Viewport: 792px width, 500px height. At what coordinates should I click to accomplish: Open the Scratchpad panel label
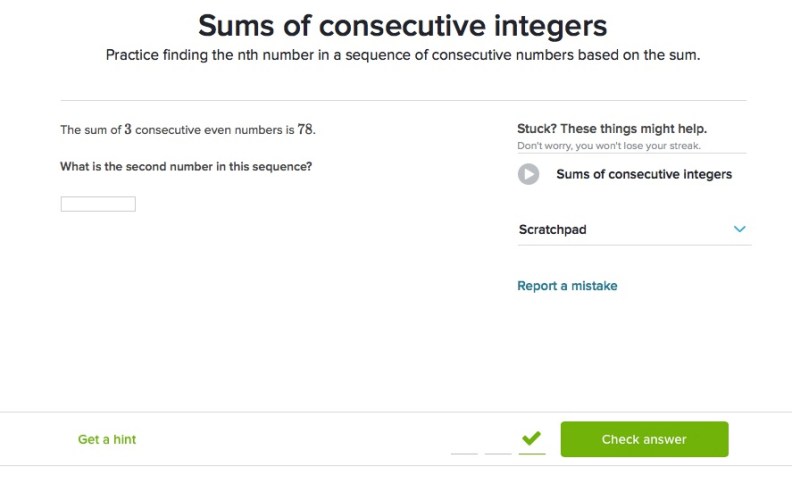[552, 230]
